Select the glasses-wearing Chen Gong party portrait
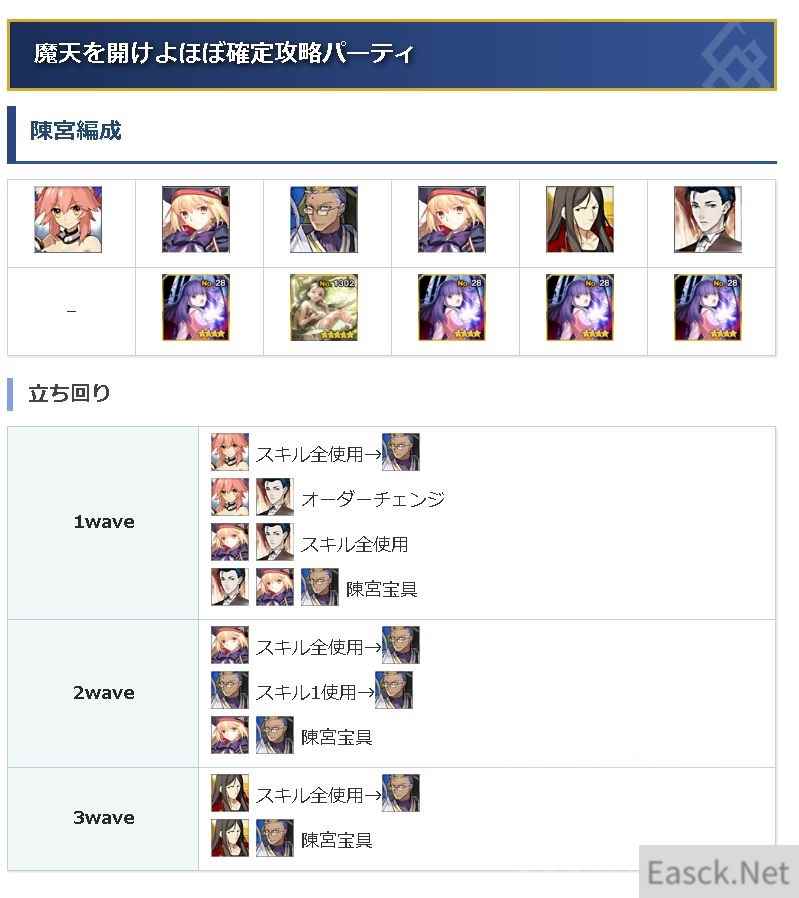Image resolution: width=799 pixels, height=898 pixels. click(324, 219)
